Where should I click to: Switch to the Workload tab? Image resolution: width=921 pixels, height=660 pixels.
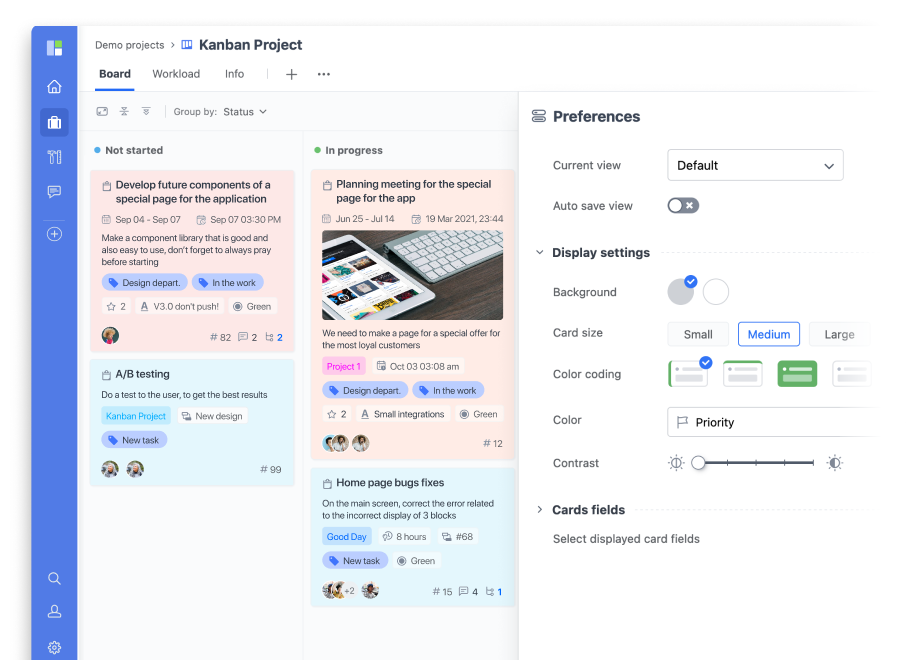[x=176, y=74]
